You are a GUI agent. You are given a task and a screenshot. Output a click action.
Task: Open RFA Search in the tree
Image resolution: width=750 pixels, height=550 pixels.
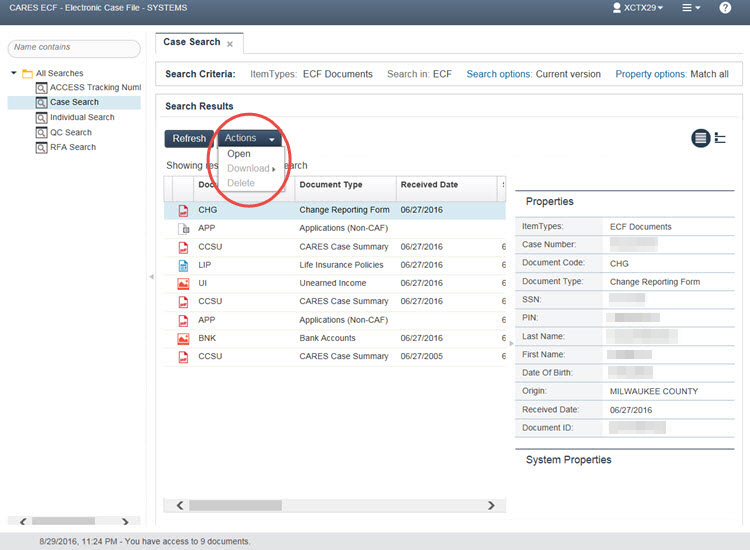point(73,147)
